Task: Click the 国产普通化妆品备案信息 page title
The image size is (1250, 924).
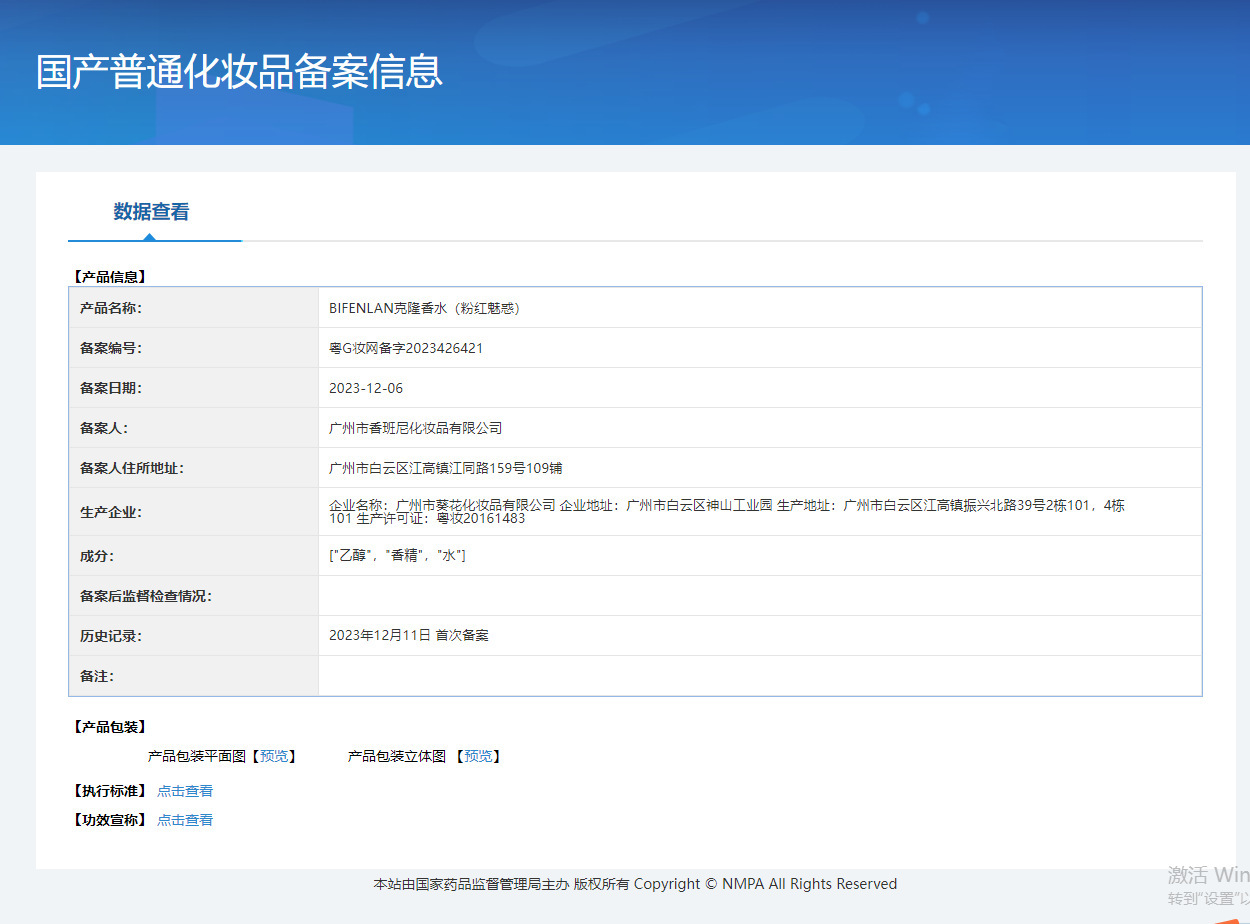Action: click(x=239, y=72)
